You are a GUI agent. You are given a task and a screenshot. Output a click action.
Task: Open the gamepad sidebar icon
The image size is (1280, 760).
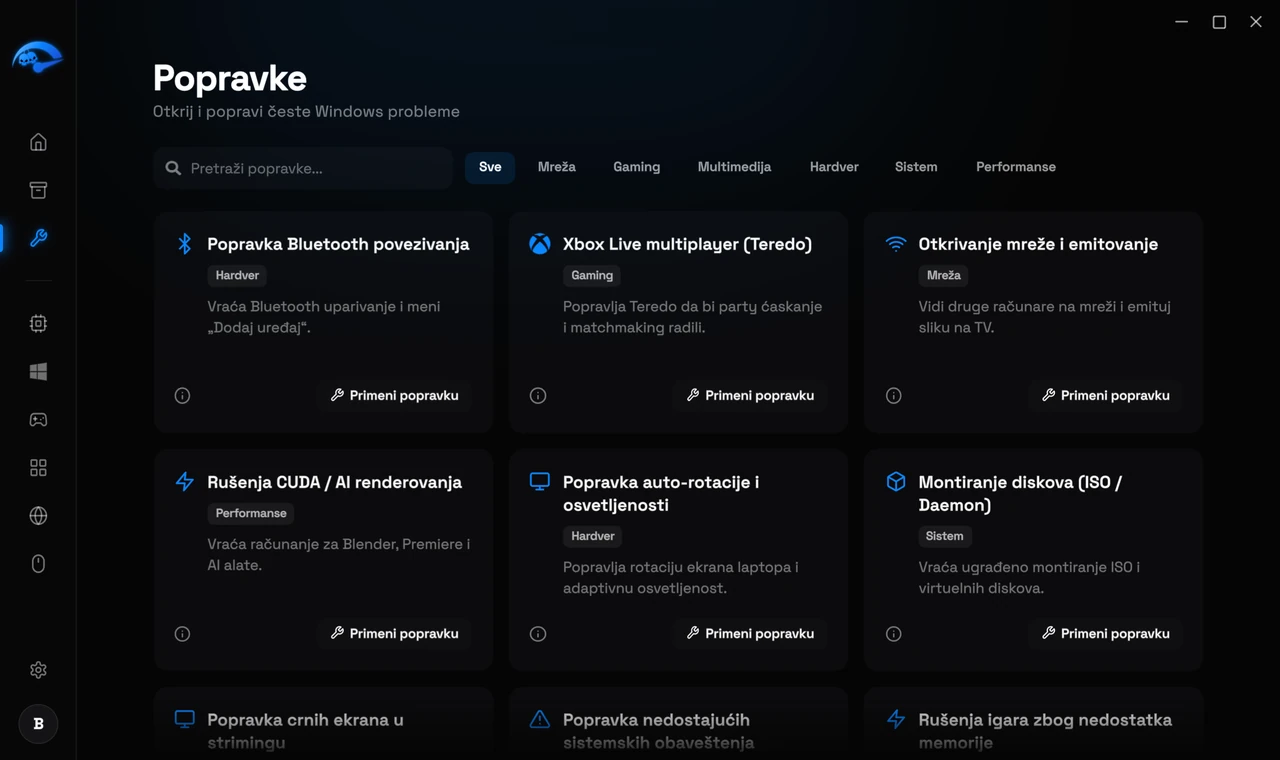(38, 419)
